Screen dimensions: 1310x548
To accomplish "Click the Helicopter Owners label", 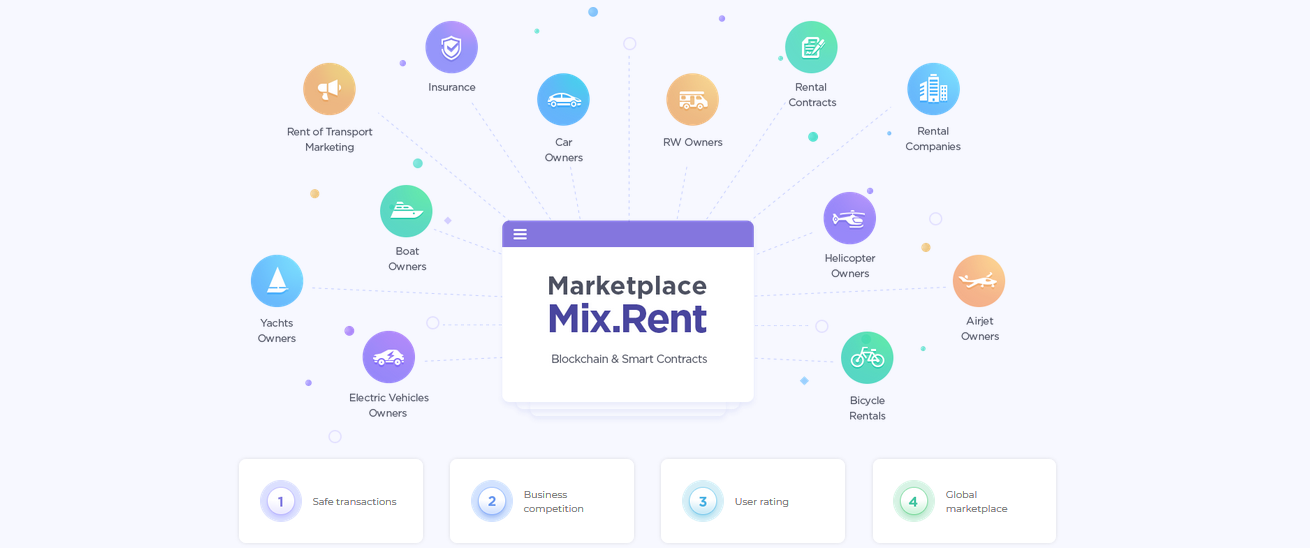I will coord(850,266).
